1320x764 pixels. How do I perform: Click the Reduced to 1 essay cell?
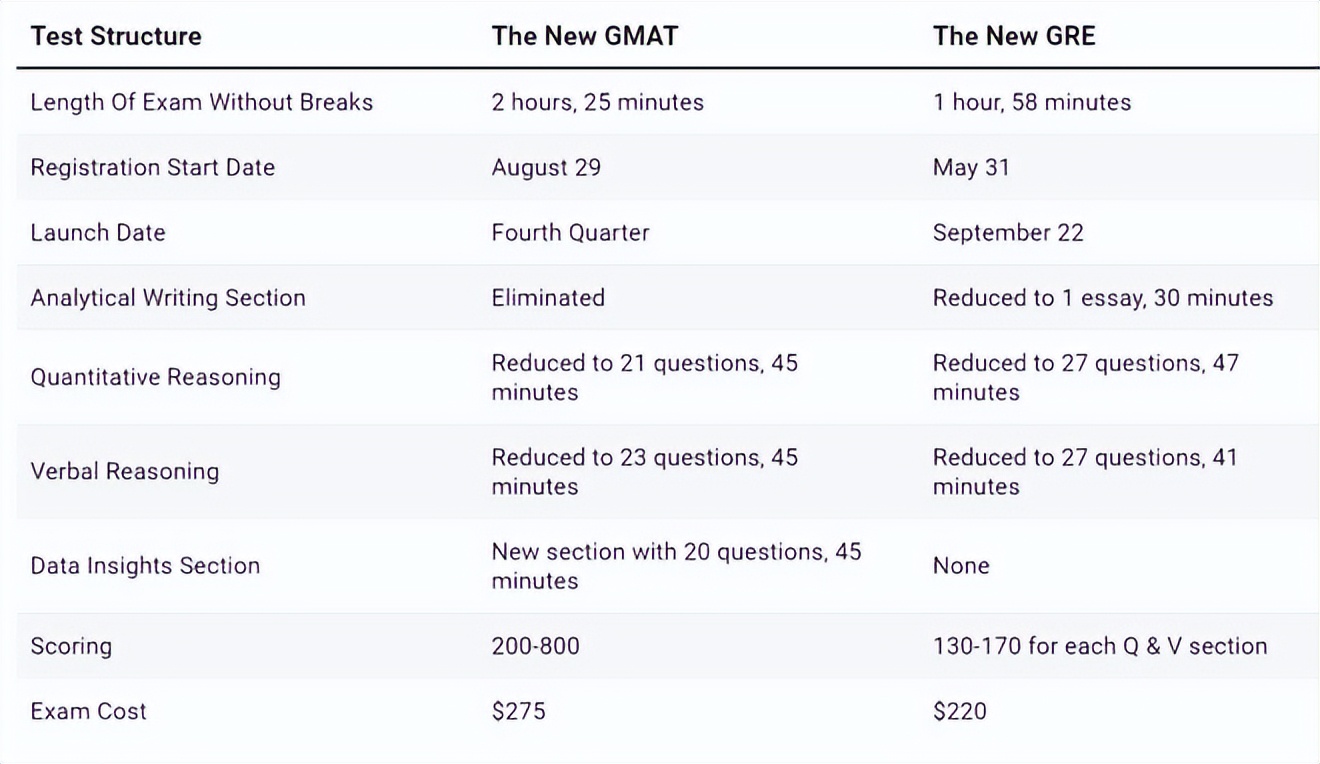pos(1103,298)
